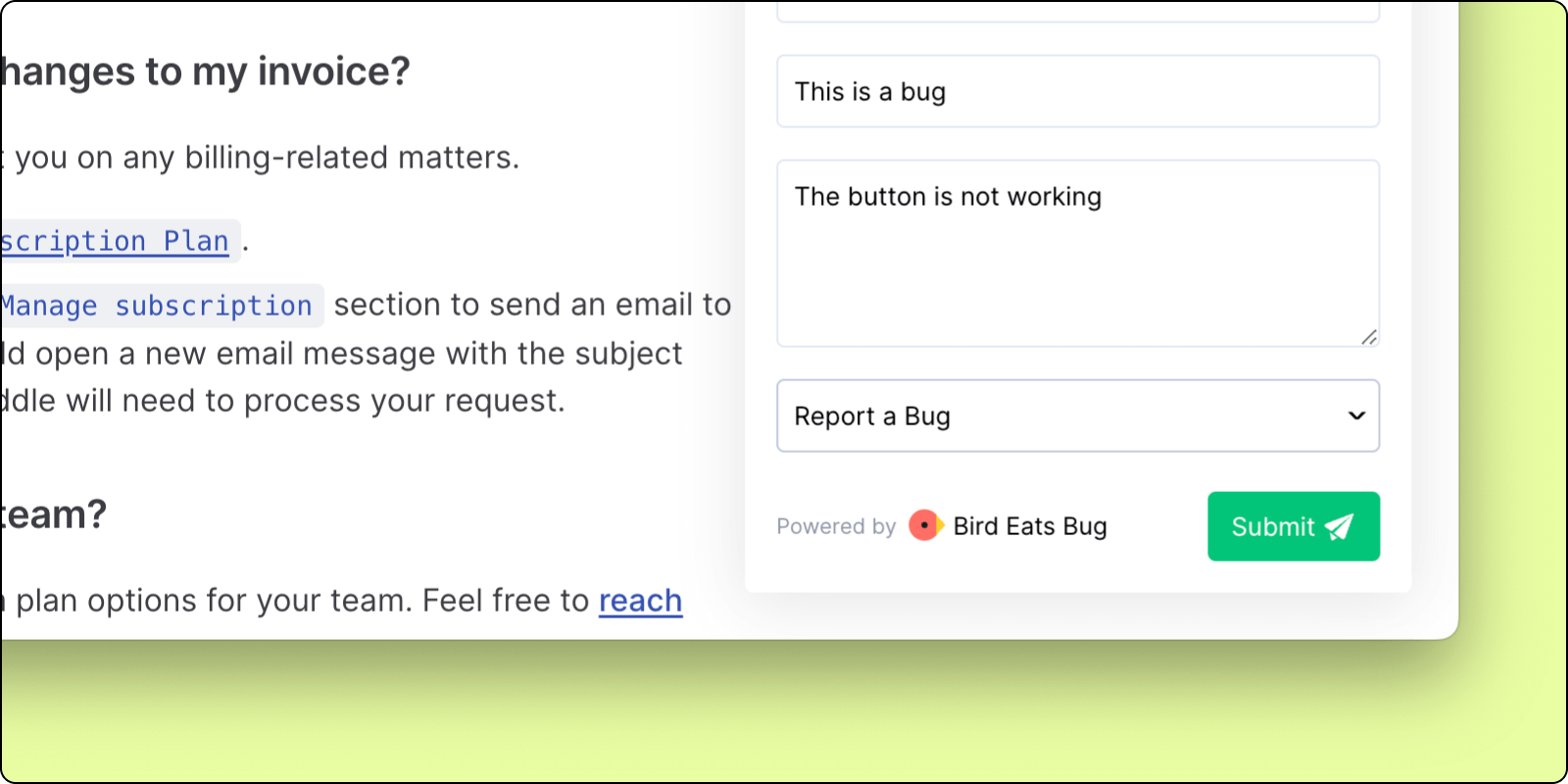Click the paper plane icon on Submit
The width and height of the screenshot is (1568, 784).
(x=1339, y=527)
